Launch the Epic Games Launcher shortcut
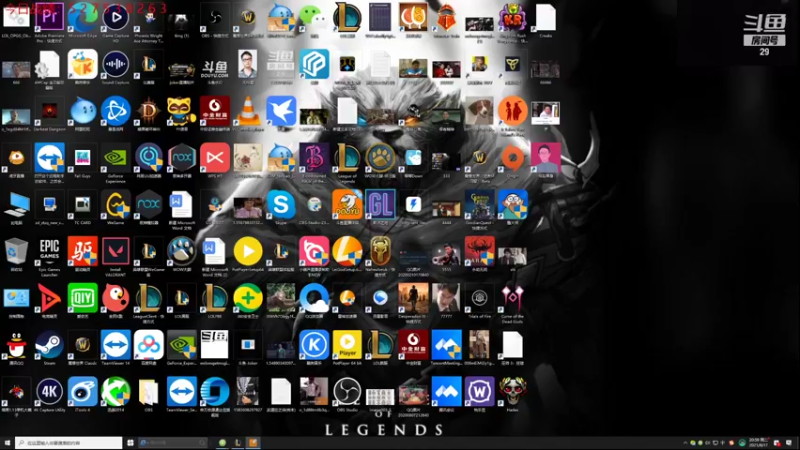The image size is (800, 450). pyautogui.click(x=49, y=251)
